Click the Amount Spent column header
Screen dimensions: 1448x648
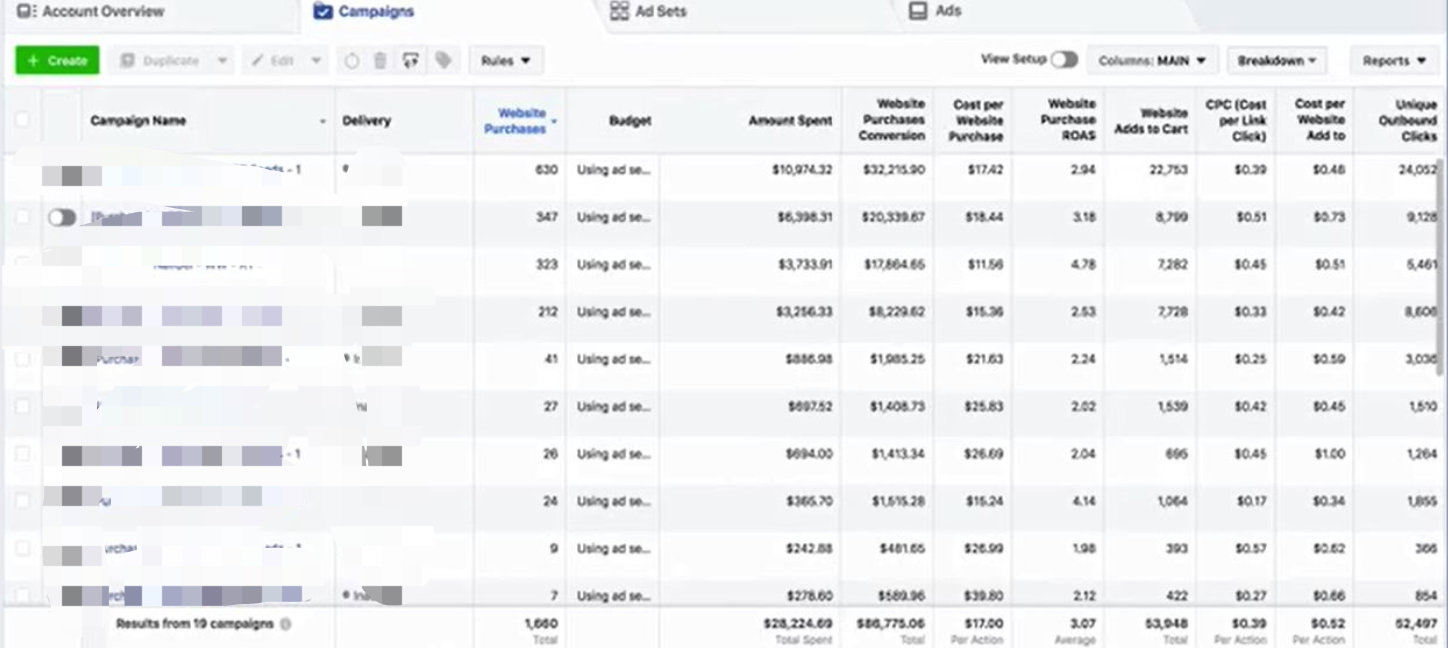pyautogui.click(x=790, y=121)
